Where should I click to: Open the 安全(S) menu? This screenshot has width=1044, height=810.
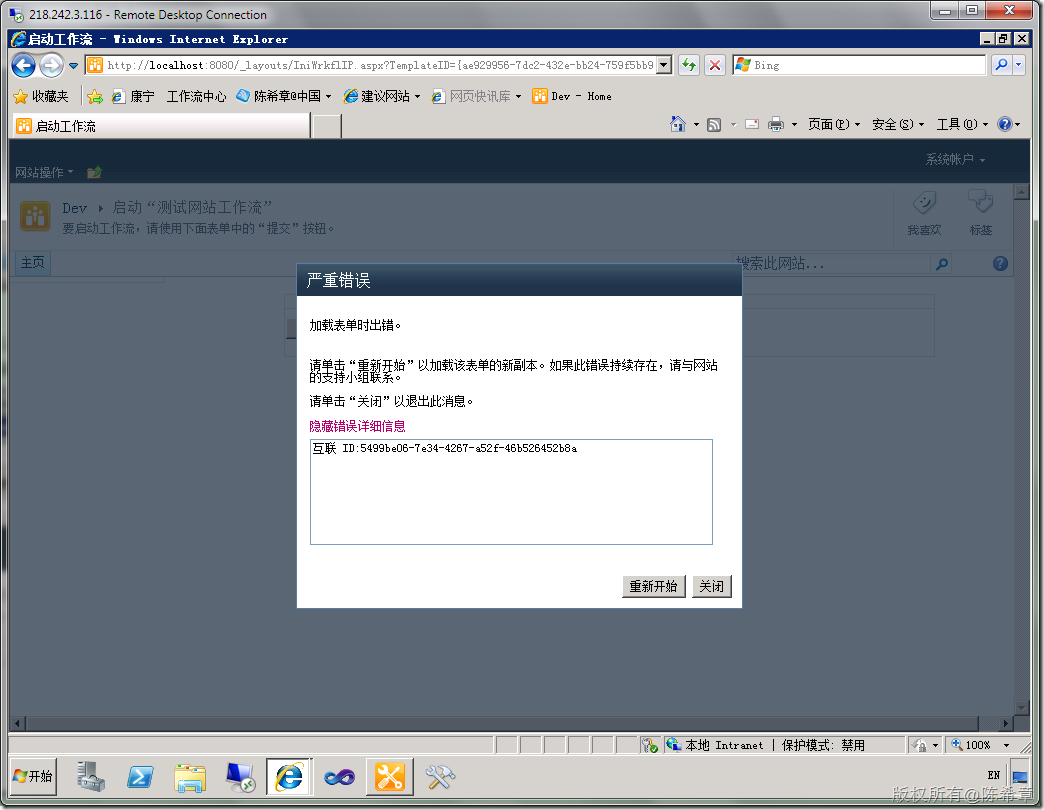coord(898,124)
